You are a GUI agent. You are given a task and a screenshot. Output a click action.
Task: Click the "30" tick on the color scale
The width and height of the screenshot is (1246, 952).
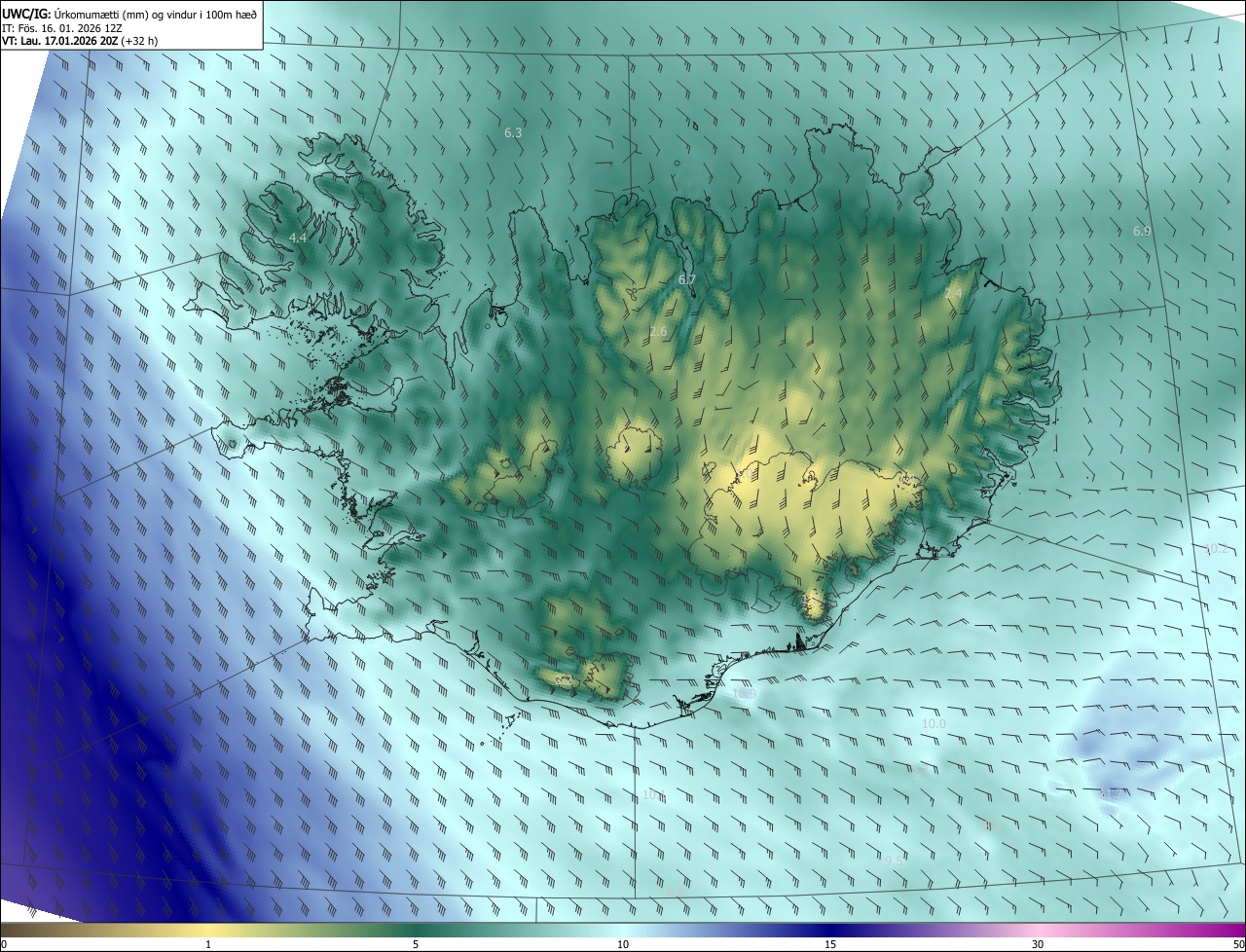(1038, 944)
